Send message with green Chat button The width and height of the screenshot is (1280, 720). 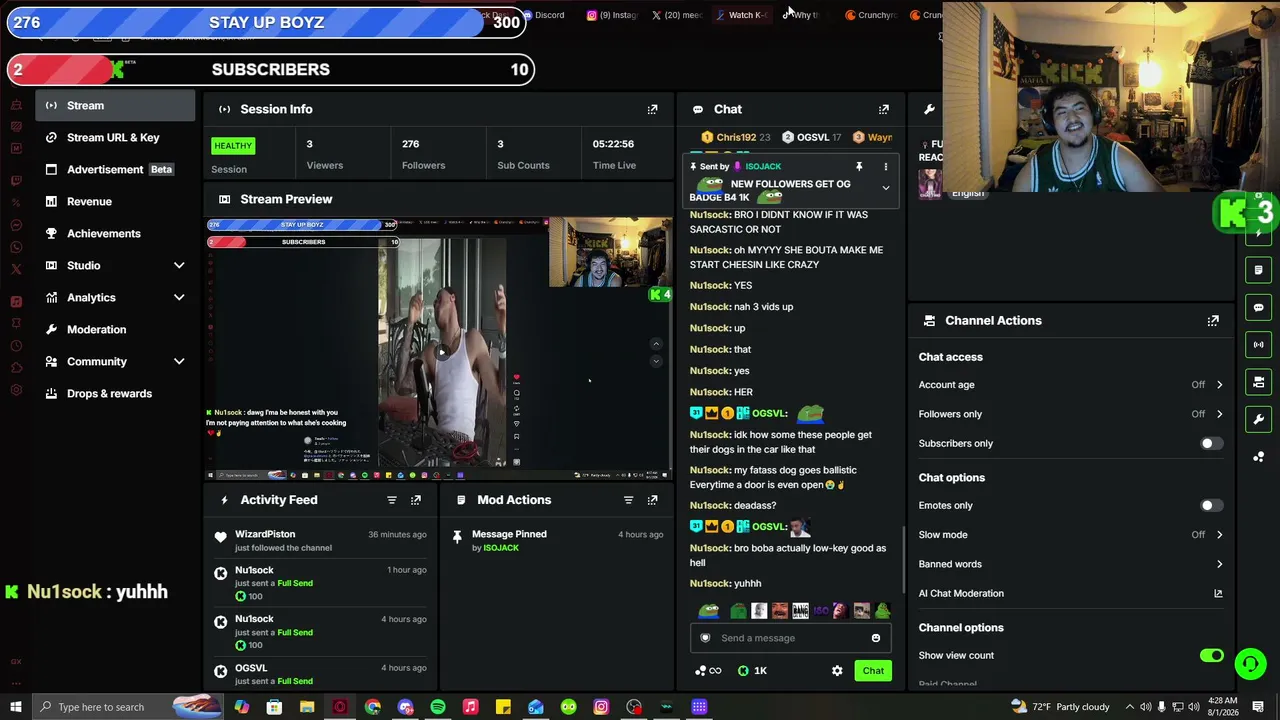(873, 671)
